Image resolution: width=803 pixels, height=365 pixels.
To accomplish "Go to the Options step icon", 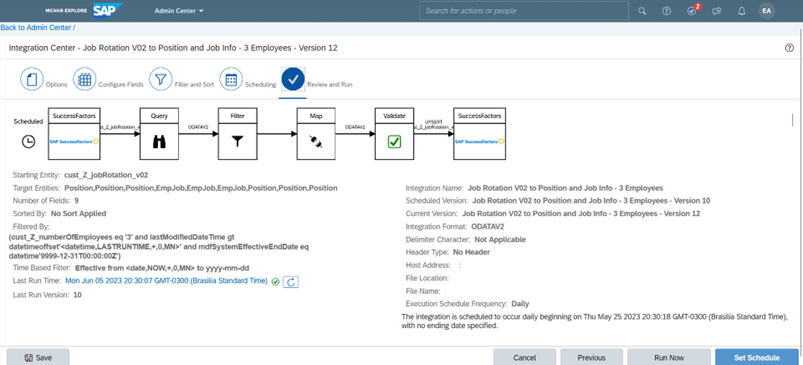I will click(32, 80).
